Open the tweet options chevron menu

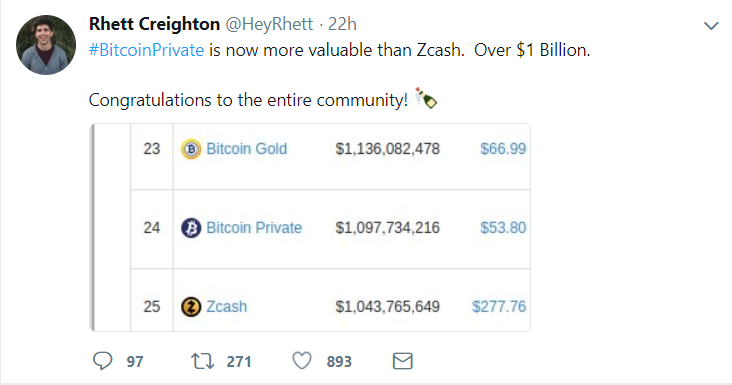click(711, 26)
